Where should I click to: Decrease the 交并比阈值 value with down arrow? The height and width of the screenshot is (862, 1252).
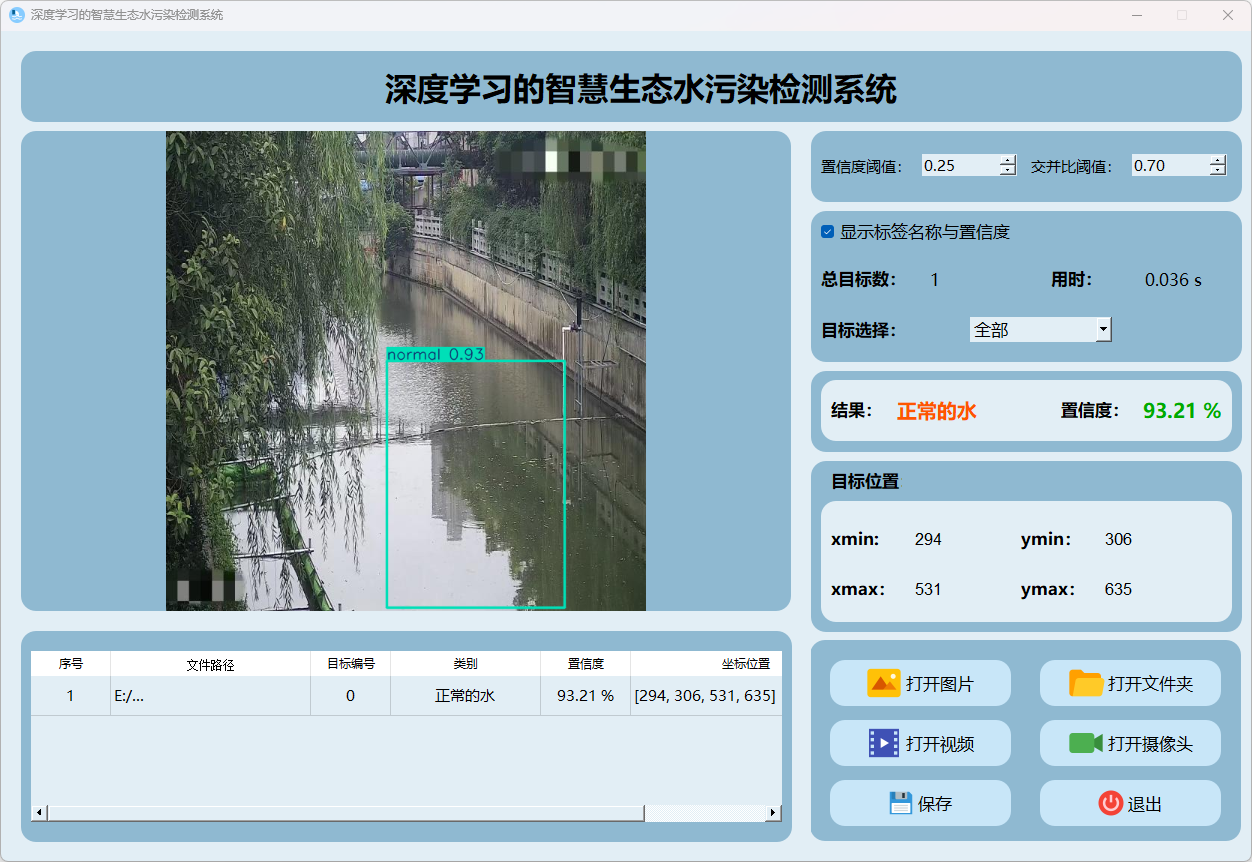point(1217,171)
